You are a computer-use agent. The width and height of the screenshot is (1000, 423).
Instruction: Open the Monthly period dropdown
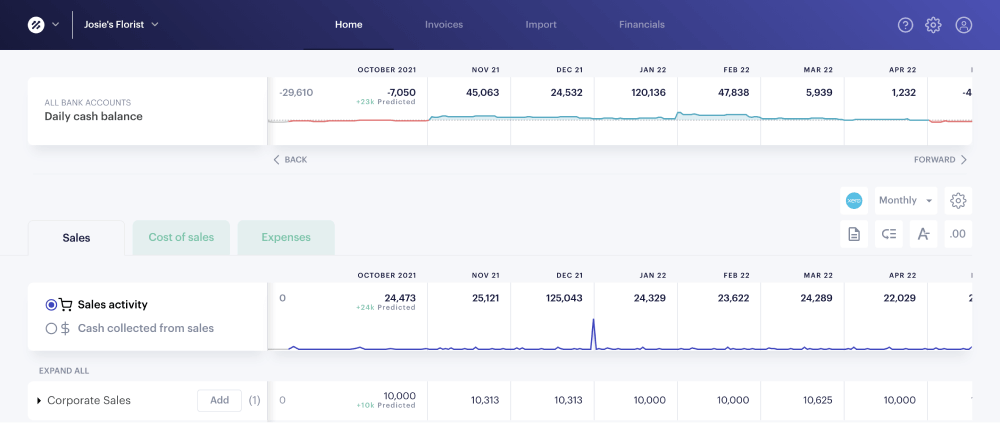pyautogui.click(x=906, y=200)
